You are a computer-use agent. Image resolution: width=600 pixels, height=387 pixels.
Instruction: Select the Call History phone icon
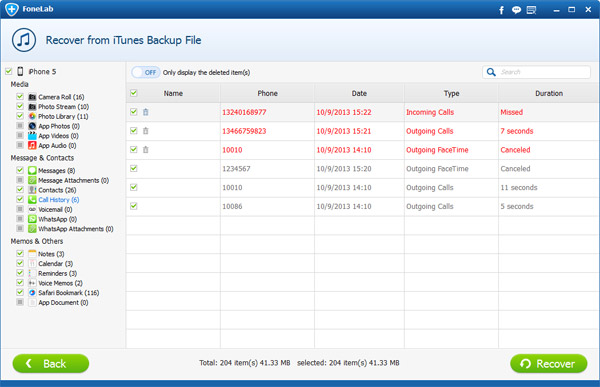click(32, 199)
